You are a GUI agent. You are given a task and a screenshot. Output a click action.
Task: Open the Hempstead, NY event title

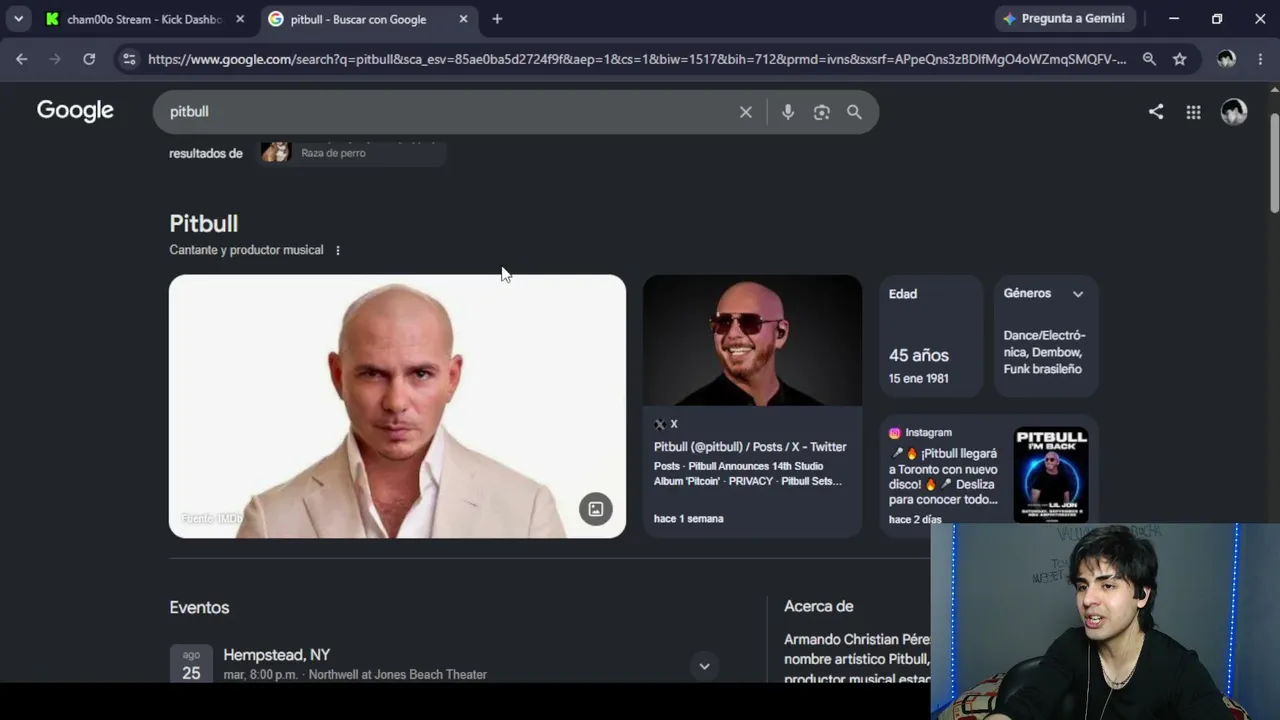coord(277,655)
